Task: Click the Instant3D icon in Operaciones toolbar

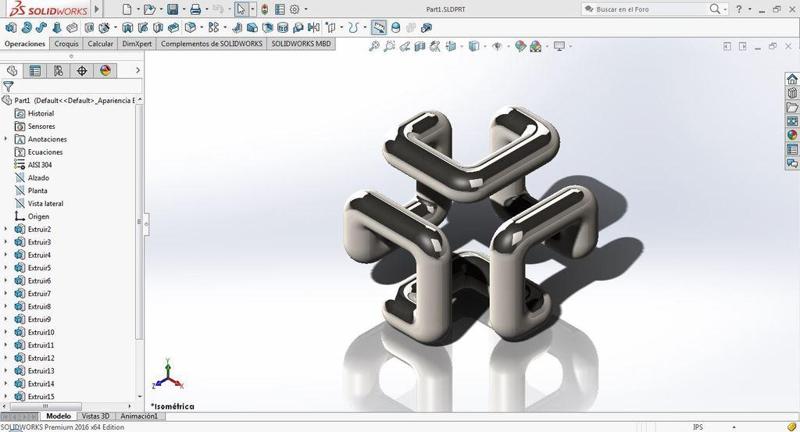Action: click(379, 28)
